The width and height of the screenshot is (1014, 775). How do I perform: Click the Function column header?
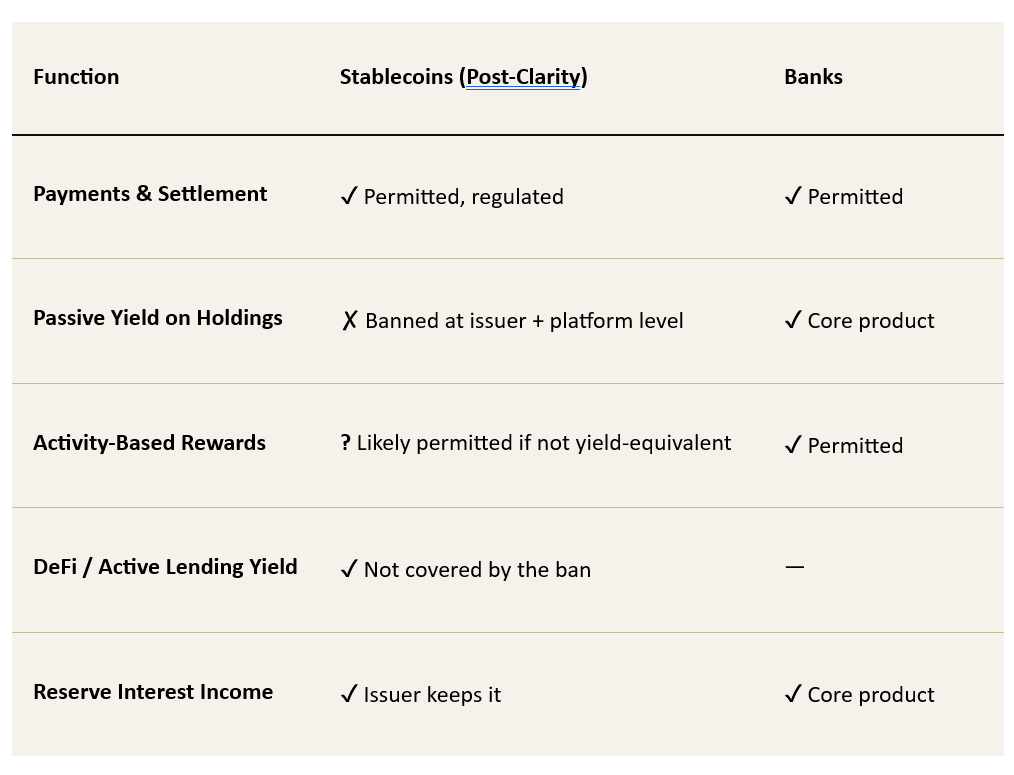point(76,77)
